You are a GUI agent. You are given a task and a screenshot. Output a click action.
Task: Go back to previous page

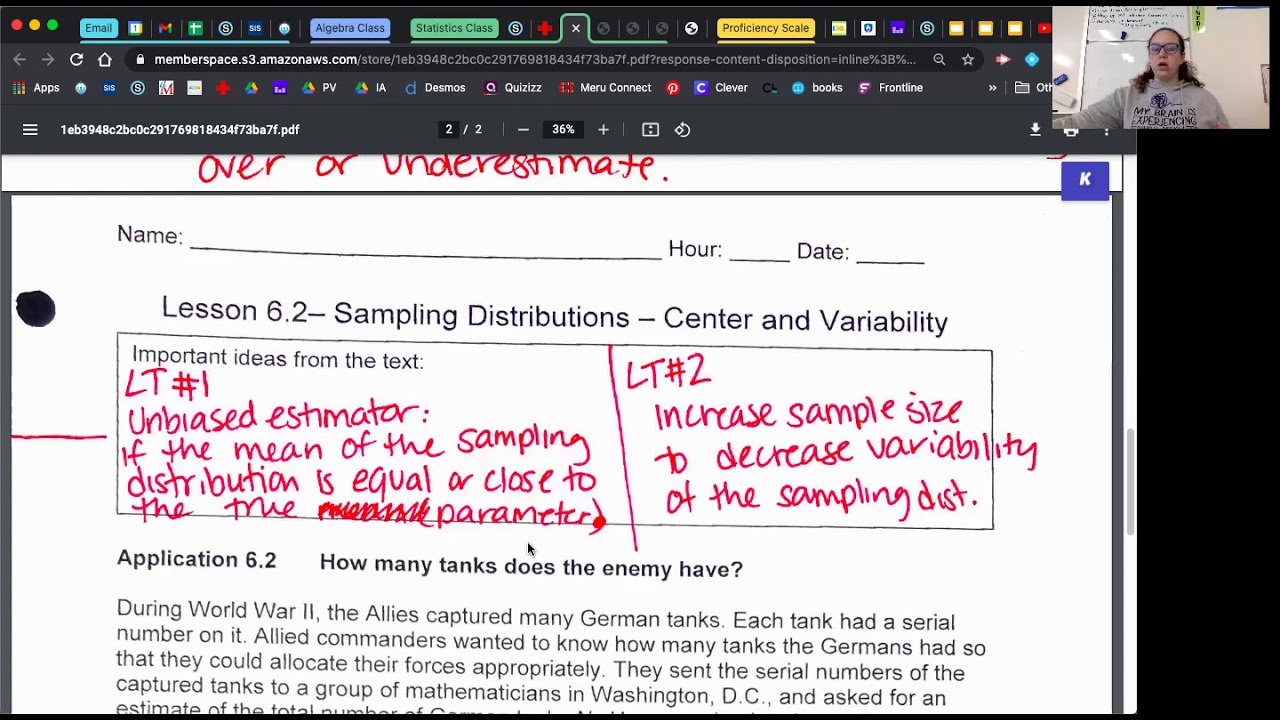(x=20, y=59)
